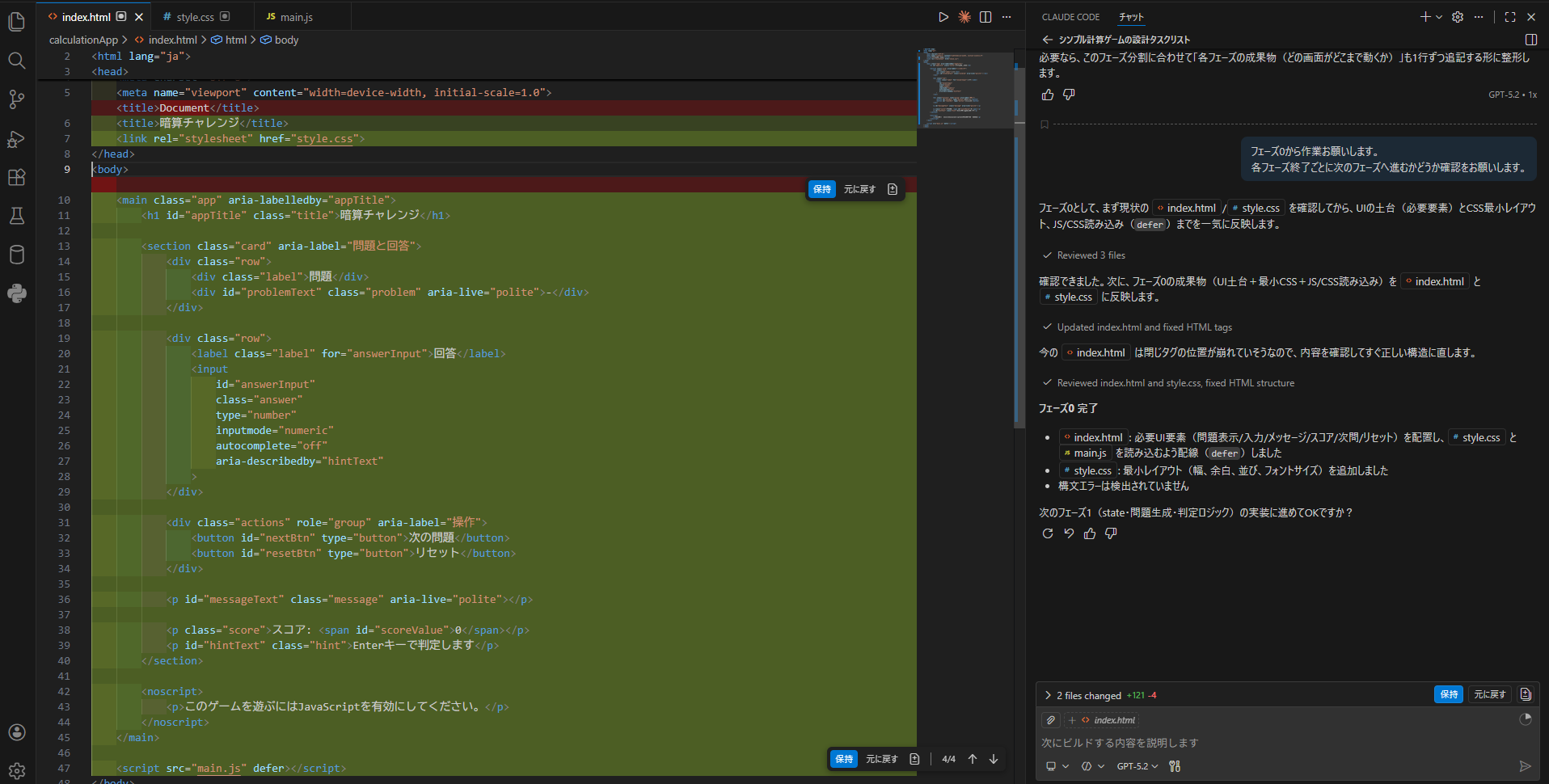Dislike the Phase 0 completed response
The image size is (1549, 784).
(1111, 533)
